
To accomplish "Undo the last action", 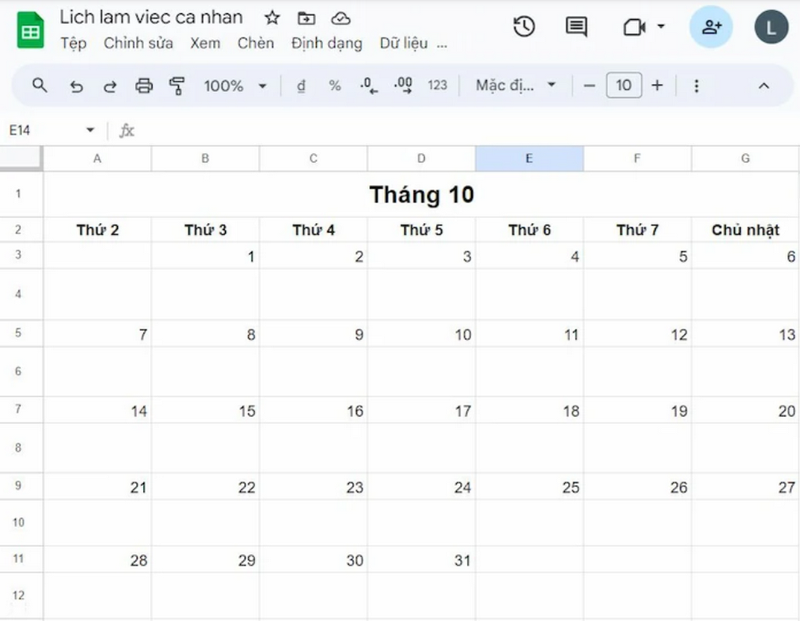I will click(x=76, y=85).
